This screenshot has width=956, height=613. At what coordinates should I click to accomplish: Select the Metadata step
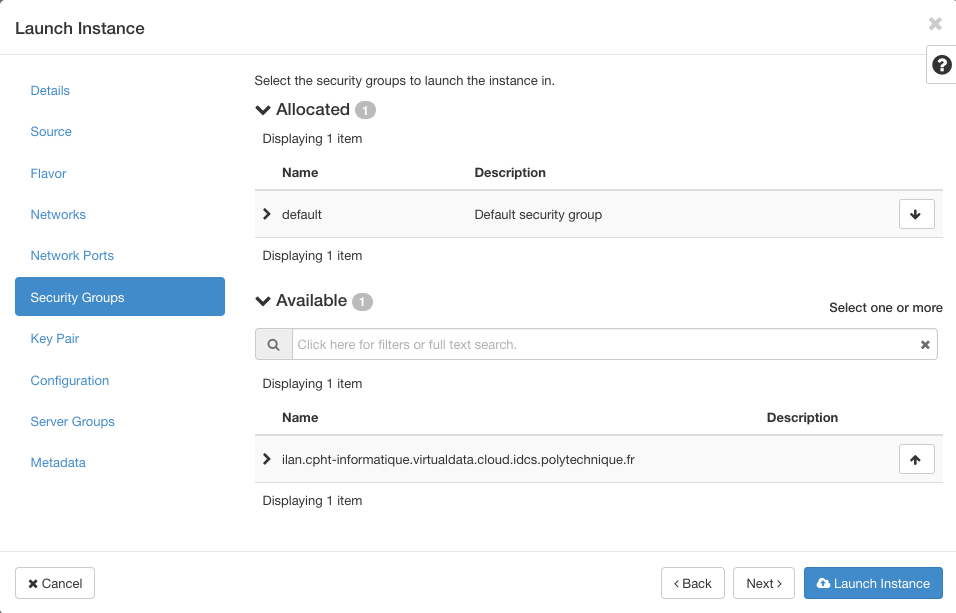click(x=58, y=462)
